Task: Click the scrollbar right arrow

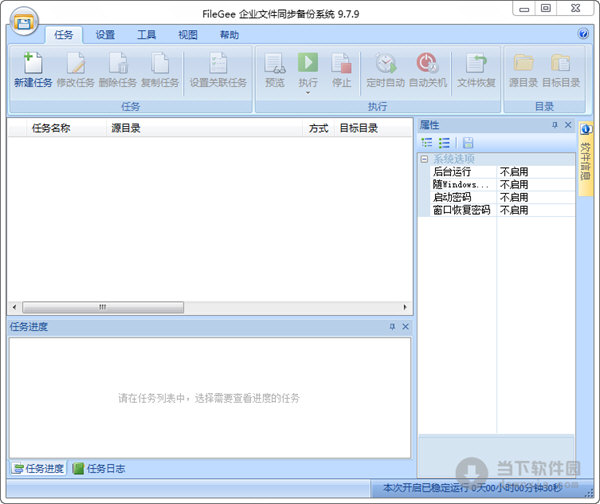Action: 405,307
